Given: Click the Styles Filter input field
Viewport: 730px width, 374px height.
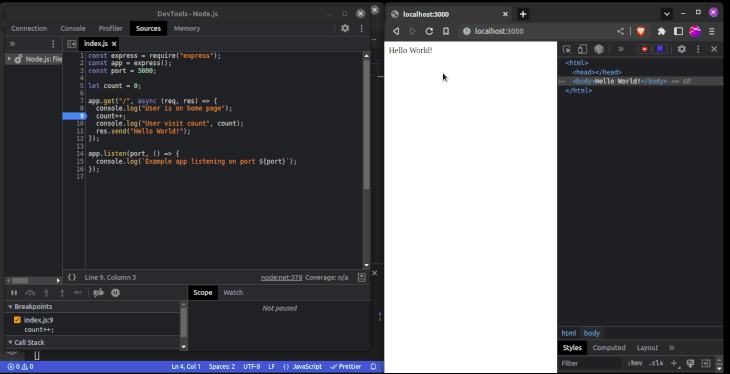Looking at the screenshot, I should click(x=589, y=363).
